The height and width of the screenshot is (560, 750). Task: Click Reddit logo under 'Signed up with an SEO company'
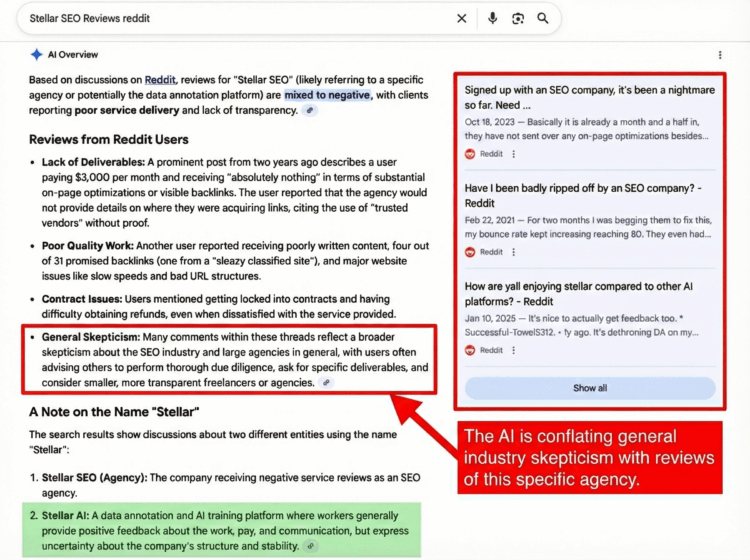pos(470,154)
